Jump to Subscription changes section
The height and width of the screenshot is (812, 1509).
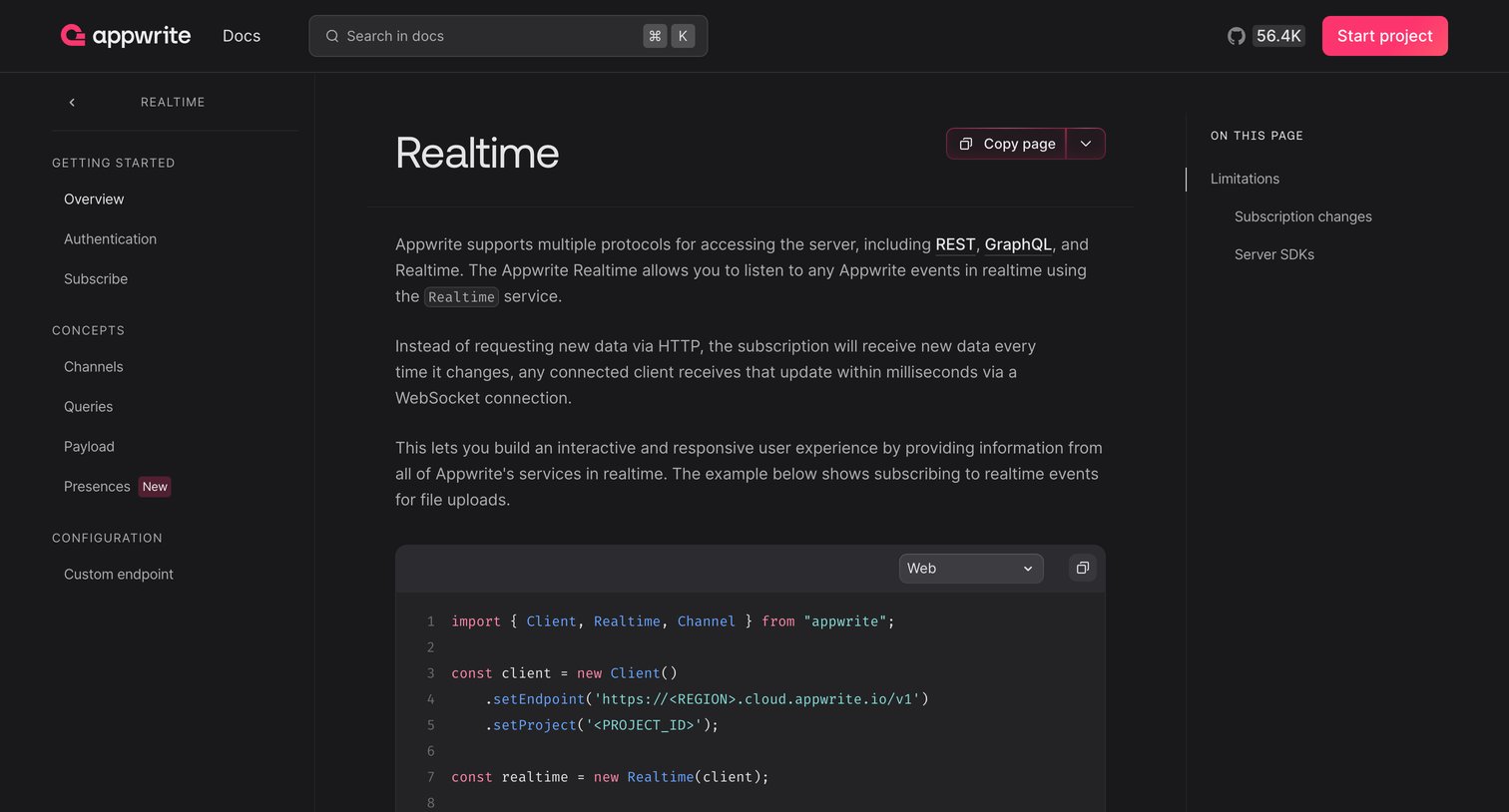coord(1302,216)
